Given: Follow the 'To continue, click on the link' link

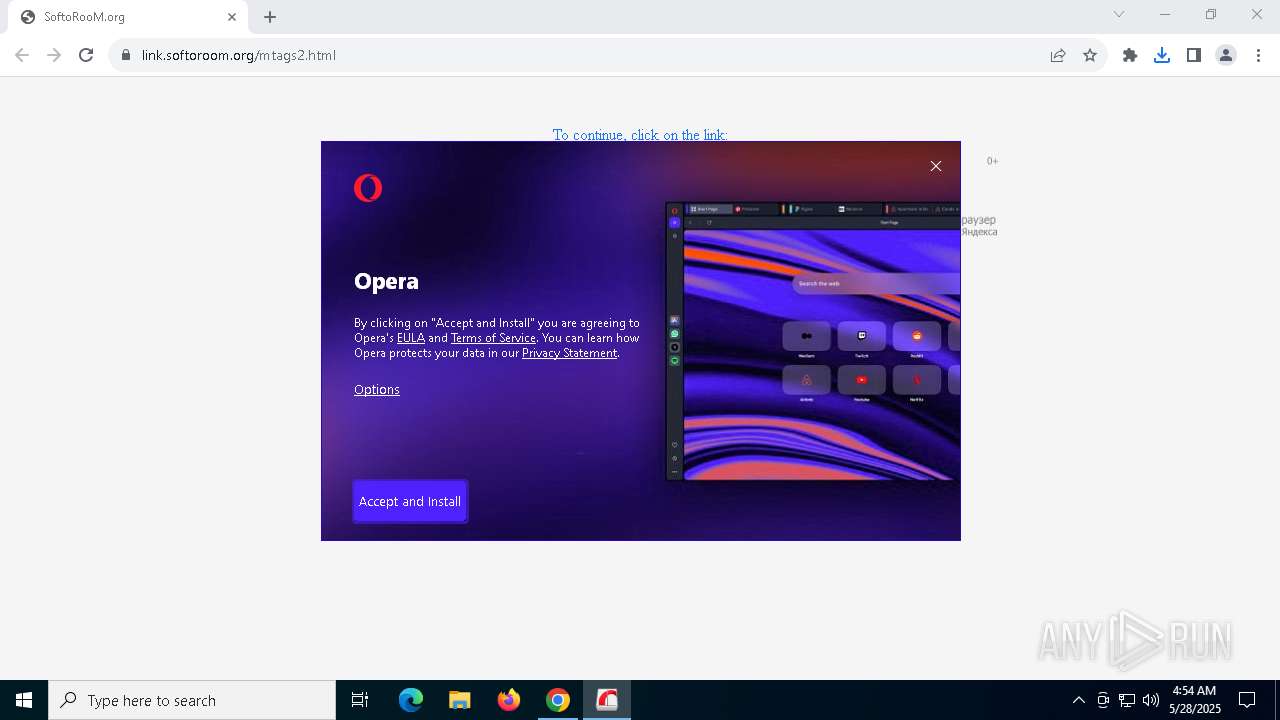Looking at the screenshot, I should coord(640,134).
